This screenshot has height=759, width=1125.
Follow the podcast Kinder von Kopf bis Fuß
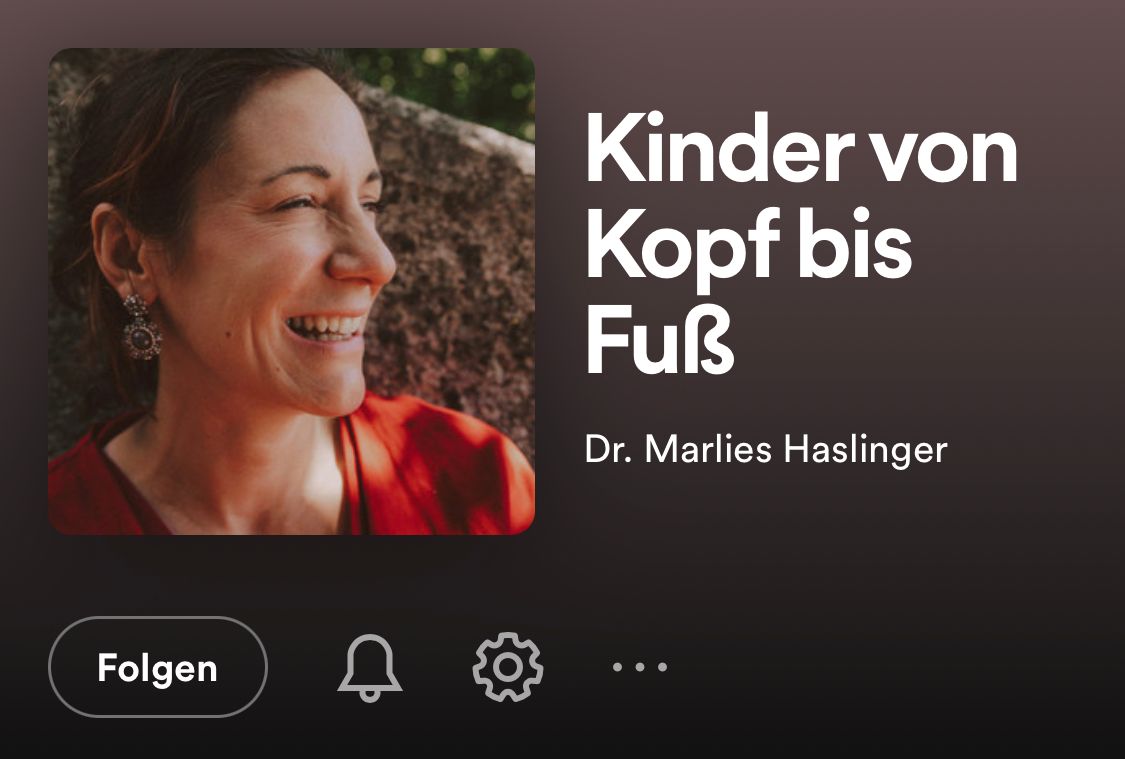158,667
